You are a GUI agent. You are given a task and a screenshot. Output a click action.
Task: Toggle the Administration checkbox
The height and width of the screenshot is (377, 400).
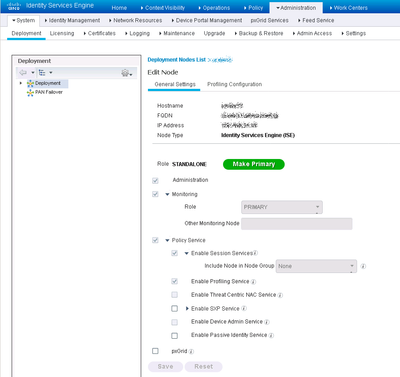[x=155, y=180]
